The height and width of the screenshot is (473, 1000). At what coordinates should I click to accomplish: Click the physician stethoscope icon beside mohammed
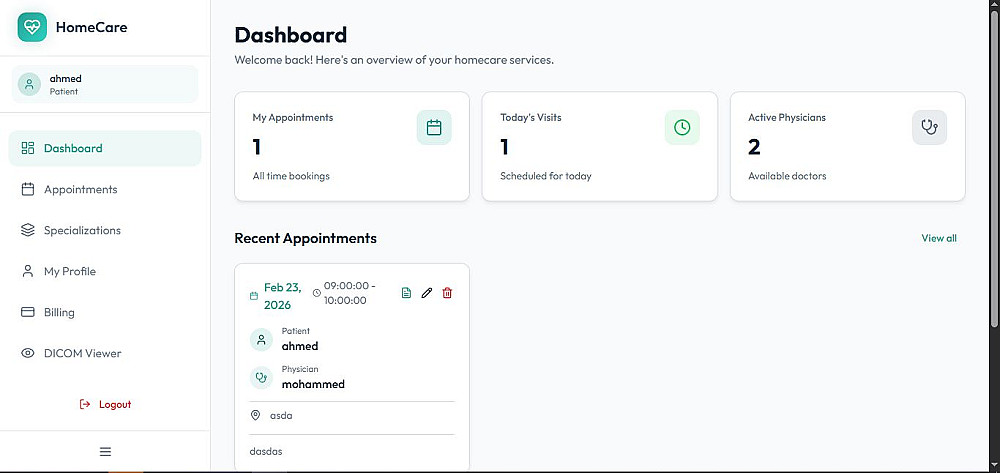(261, 378)
